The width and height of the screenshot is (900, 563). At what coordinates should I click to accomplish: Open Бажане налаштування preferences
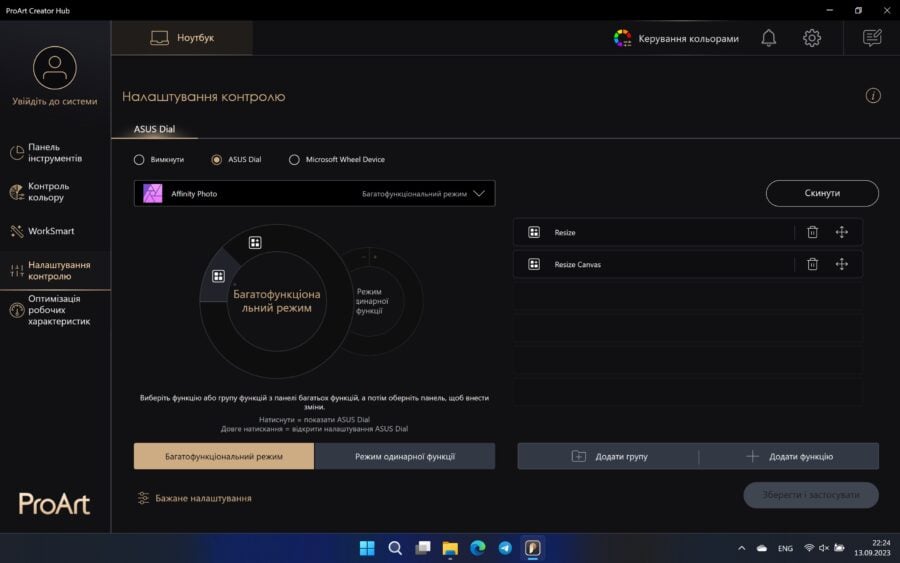point(195,498)
